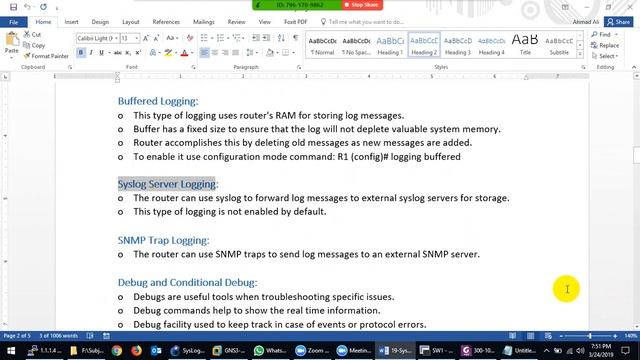Expand the Numbering list dropdown
This screenshot has height=360, width=640.
[x=228, y=38]
